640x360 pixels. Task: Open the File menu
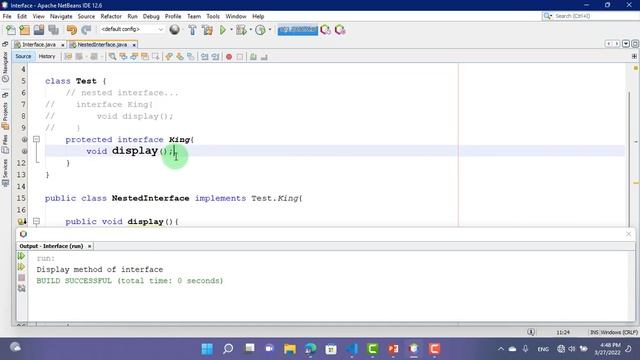tap(7, 16)
